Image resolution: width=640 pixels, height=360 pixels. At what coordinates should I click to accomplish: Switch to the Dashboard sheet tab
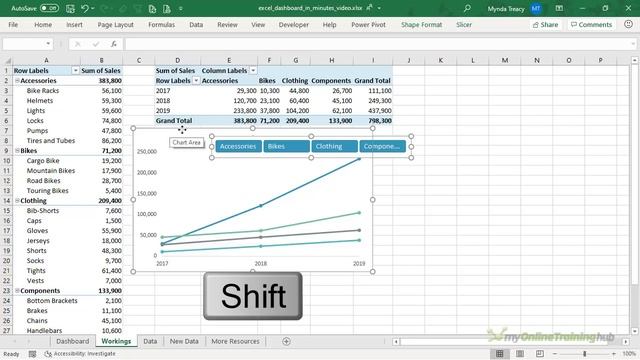[x=73, y=341]
